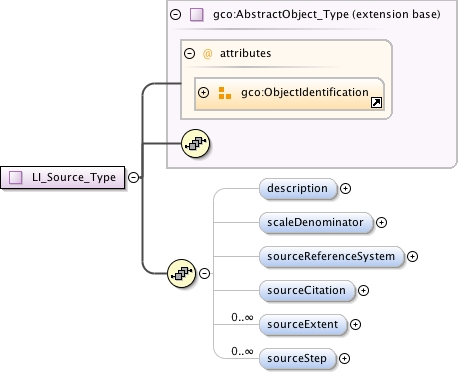Select the sourceCitation element
The image size is (459, 374).
(307, 291)
